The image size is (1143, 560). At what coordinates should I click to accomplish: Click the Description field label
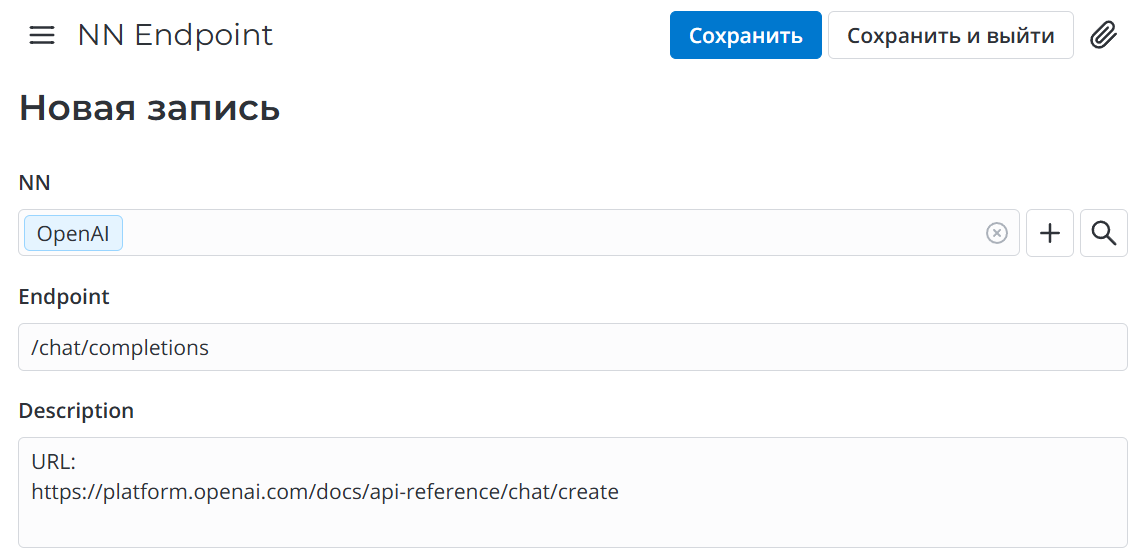tap(77, 411)
